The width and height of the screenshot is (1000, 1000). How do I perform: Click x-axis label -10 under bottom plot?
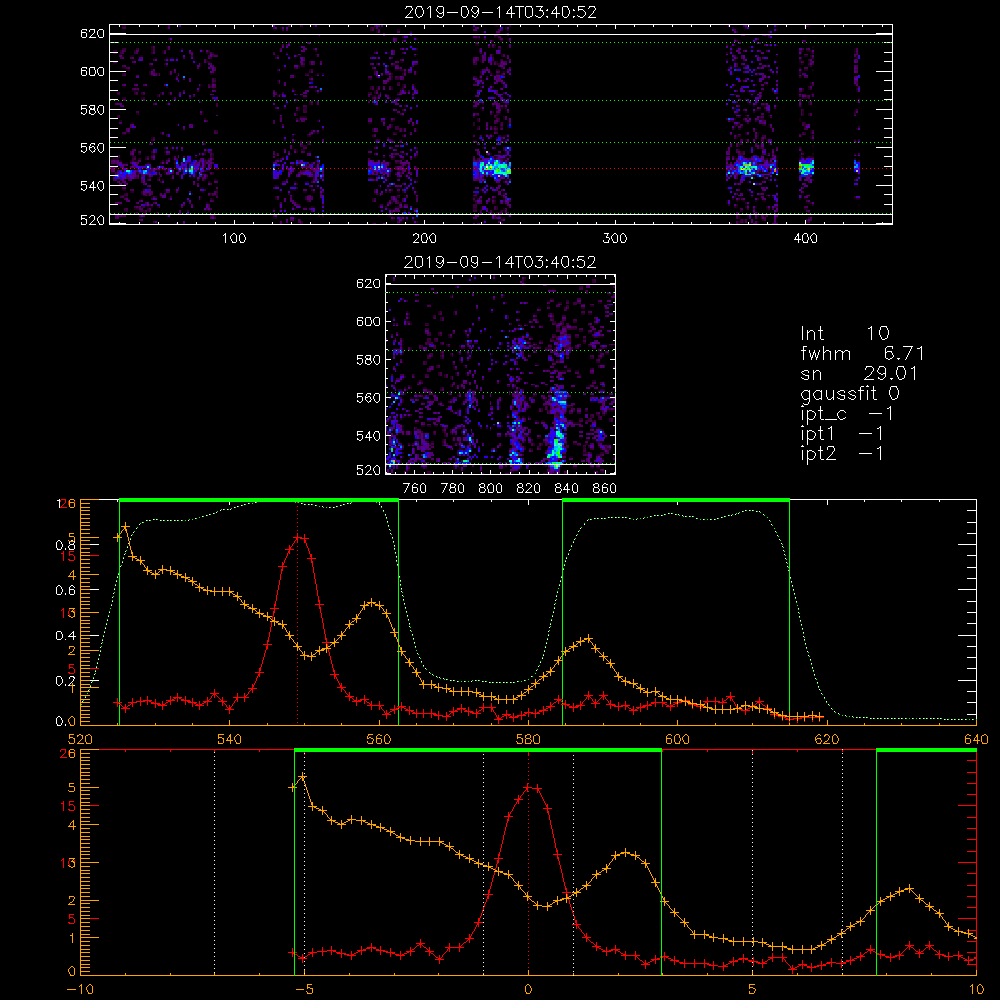(x=80, y=990)
